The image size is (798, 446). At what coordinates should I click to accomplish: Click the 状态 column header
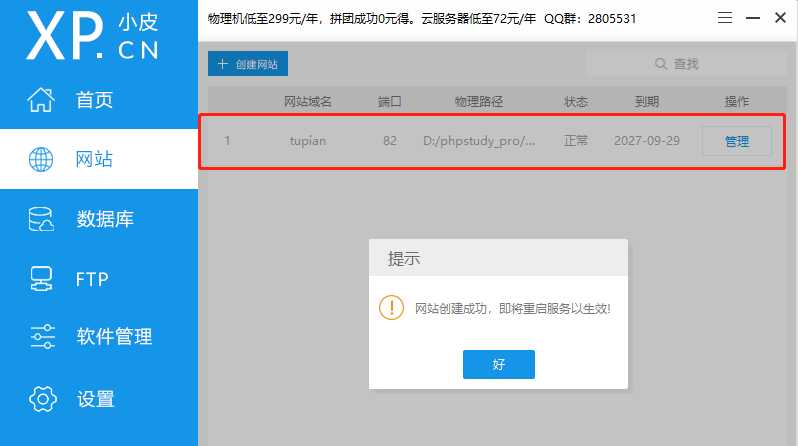point(576,101)
